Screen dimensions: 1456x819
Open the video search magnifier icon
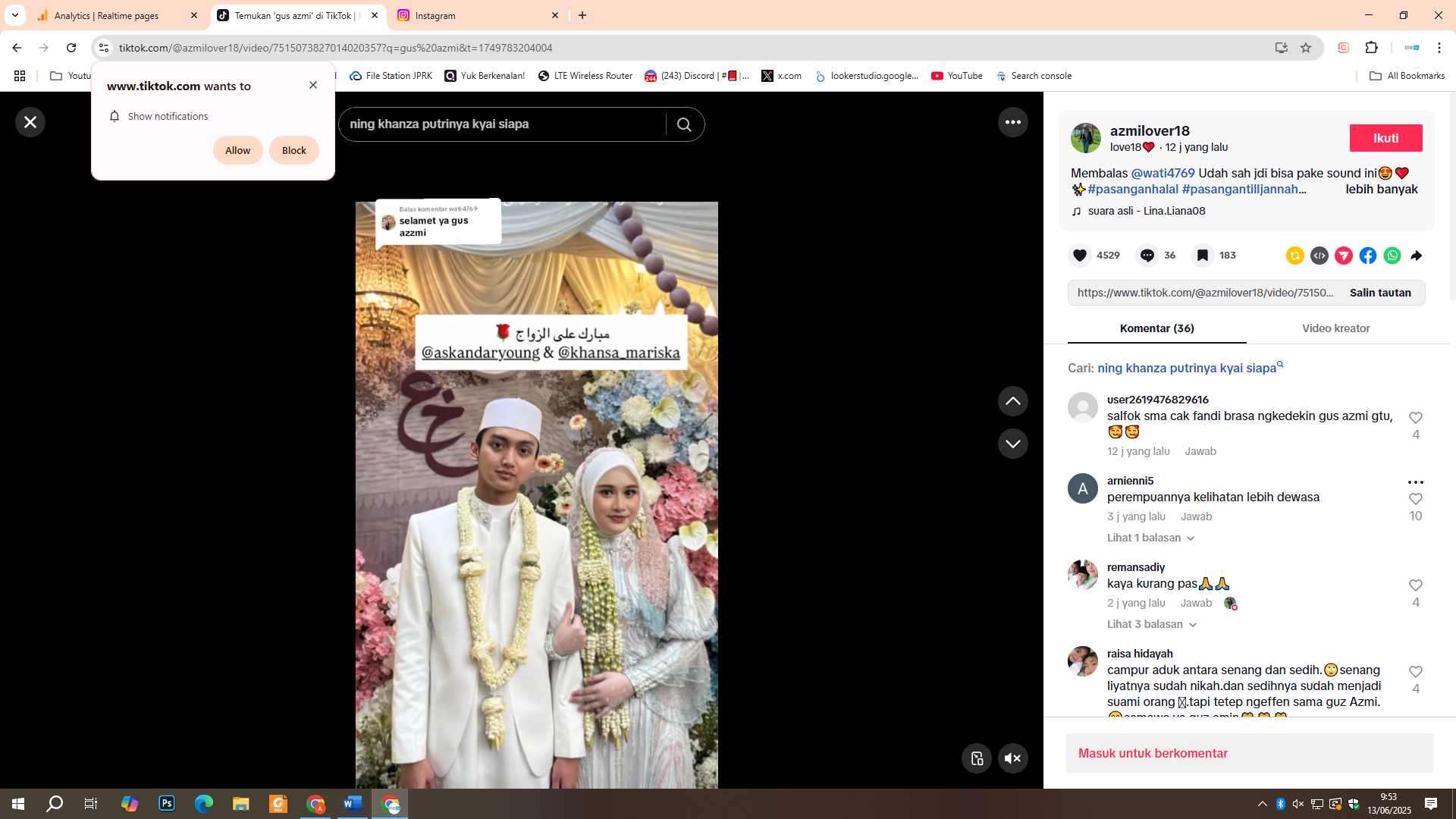tap(685, 124)
